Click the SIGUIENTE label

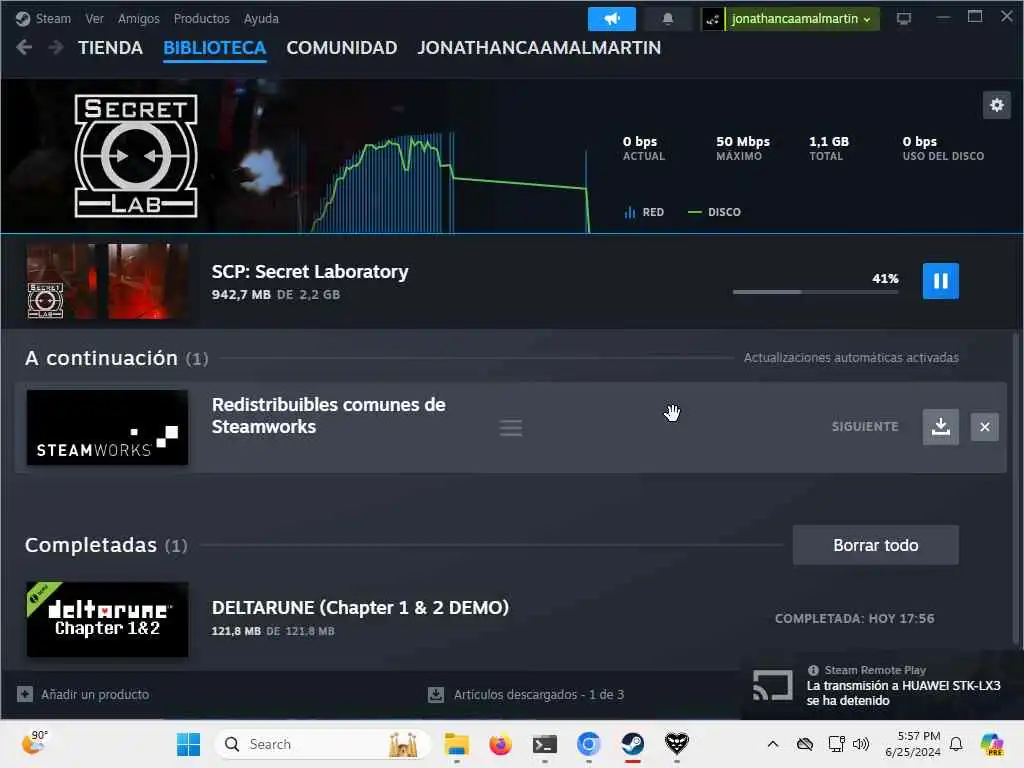click(865, 426)
